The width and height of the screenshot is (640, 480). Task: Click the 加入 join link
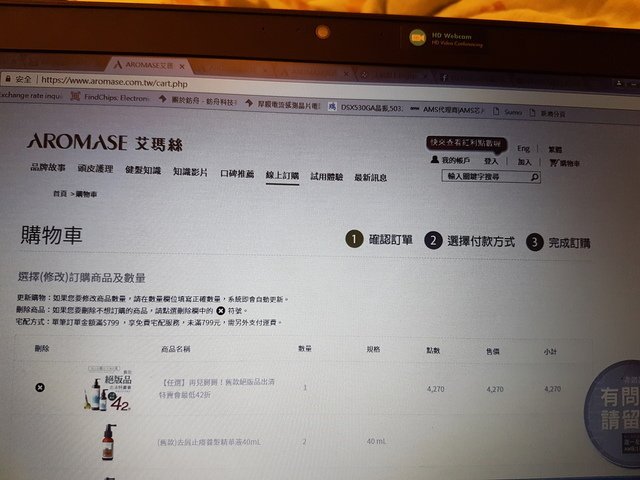[x=524, y=162]
